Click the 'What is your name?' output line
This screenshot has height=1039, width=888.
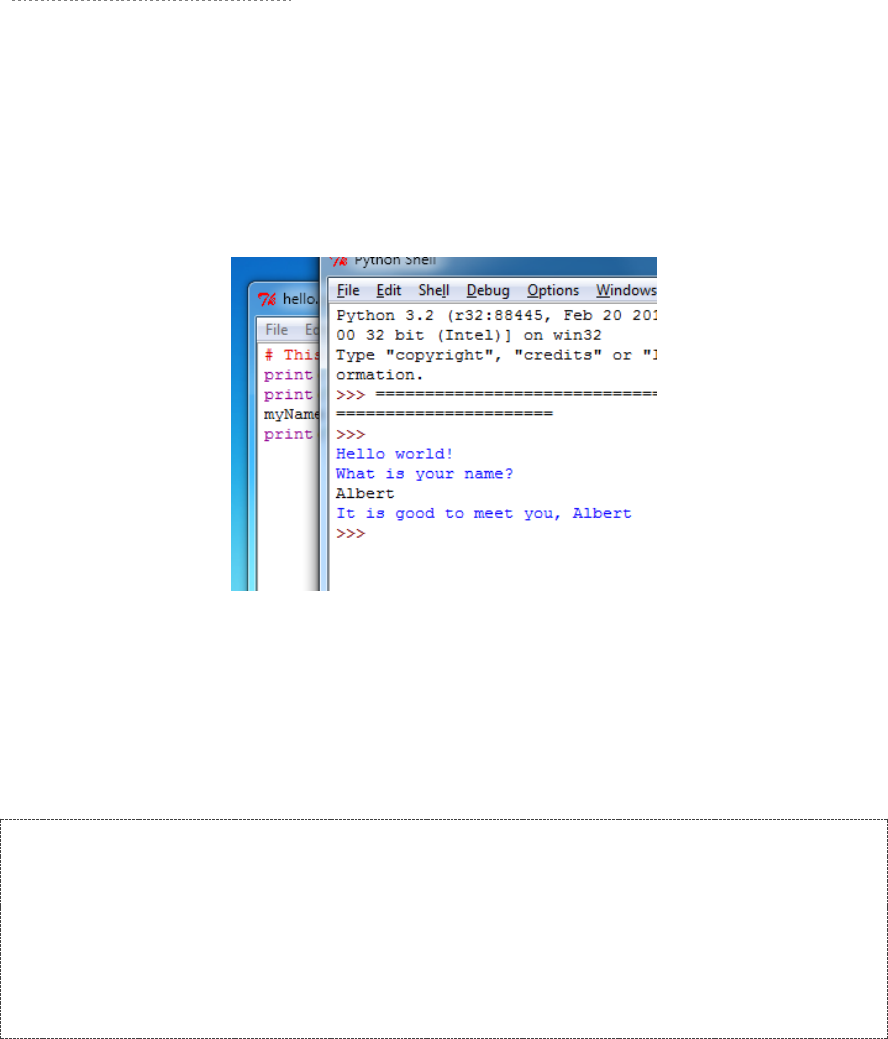tap(424, 474)
